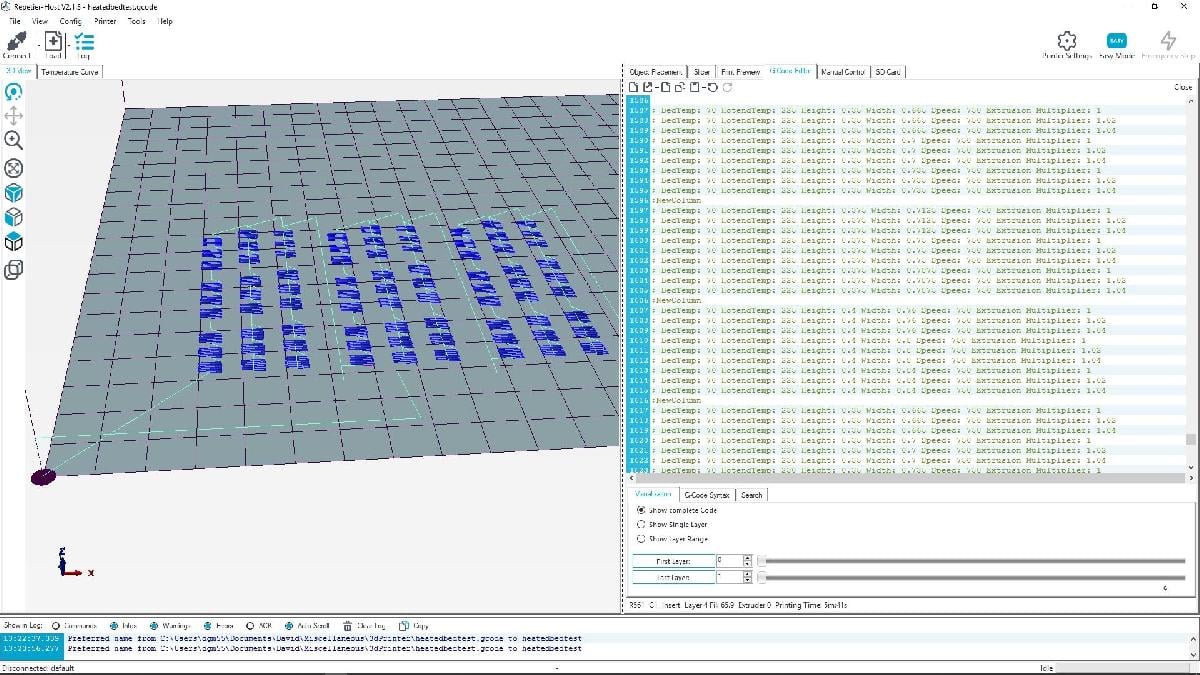Select Show Single Layer radio option
Image resolution: width=1200 pixels, height=675 pixels.
[x=641, y=524]
